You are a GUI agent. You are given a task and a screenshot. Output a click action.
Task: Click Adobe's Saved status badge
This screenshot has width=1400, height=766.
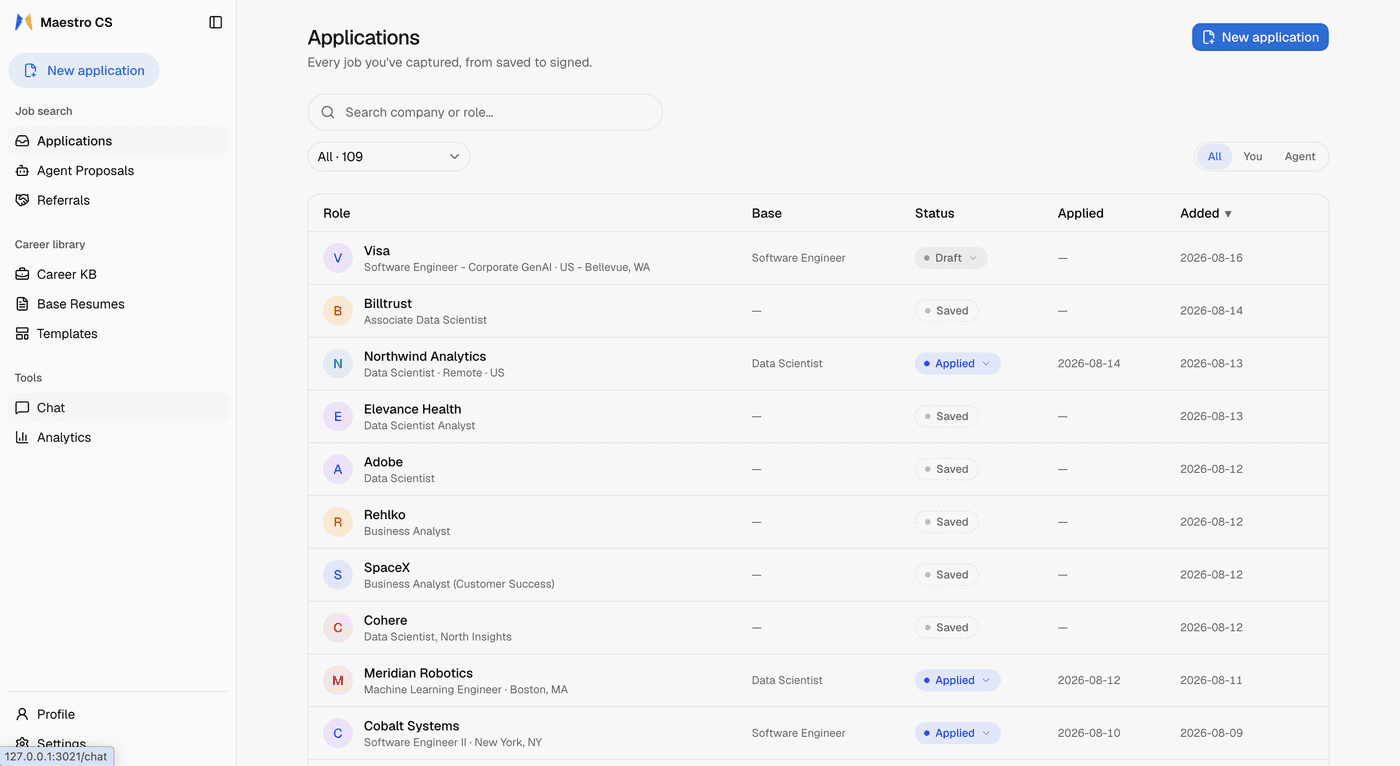tap(946, 469)
